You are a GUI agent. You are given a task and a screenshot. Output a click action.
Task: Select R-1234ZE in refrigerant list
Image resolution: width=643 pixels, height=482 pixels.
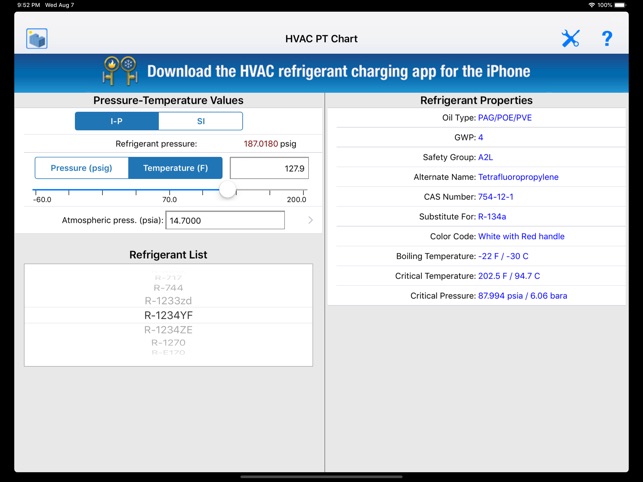click(x=168, y=330)
